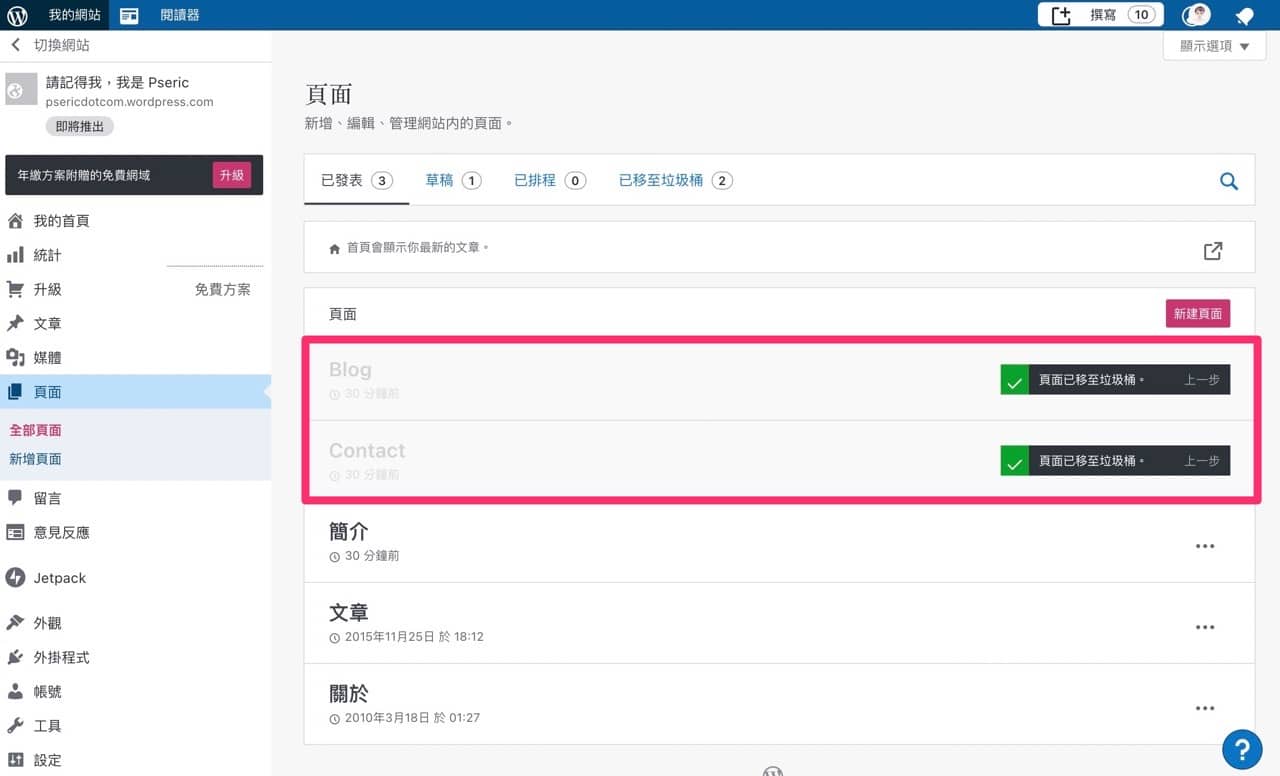
Task: Open the external link icon for homepage
Action: coord(1213,251)
